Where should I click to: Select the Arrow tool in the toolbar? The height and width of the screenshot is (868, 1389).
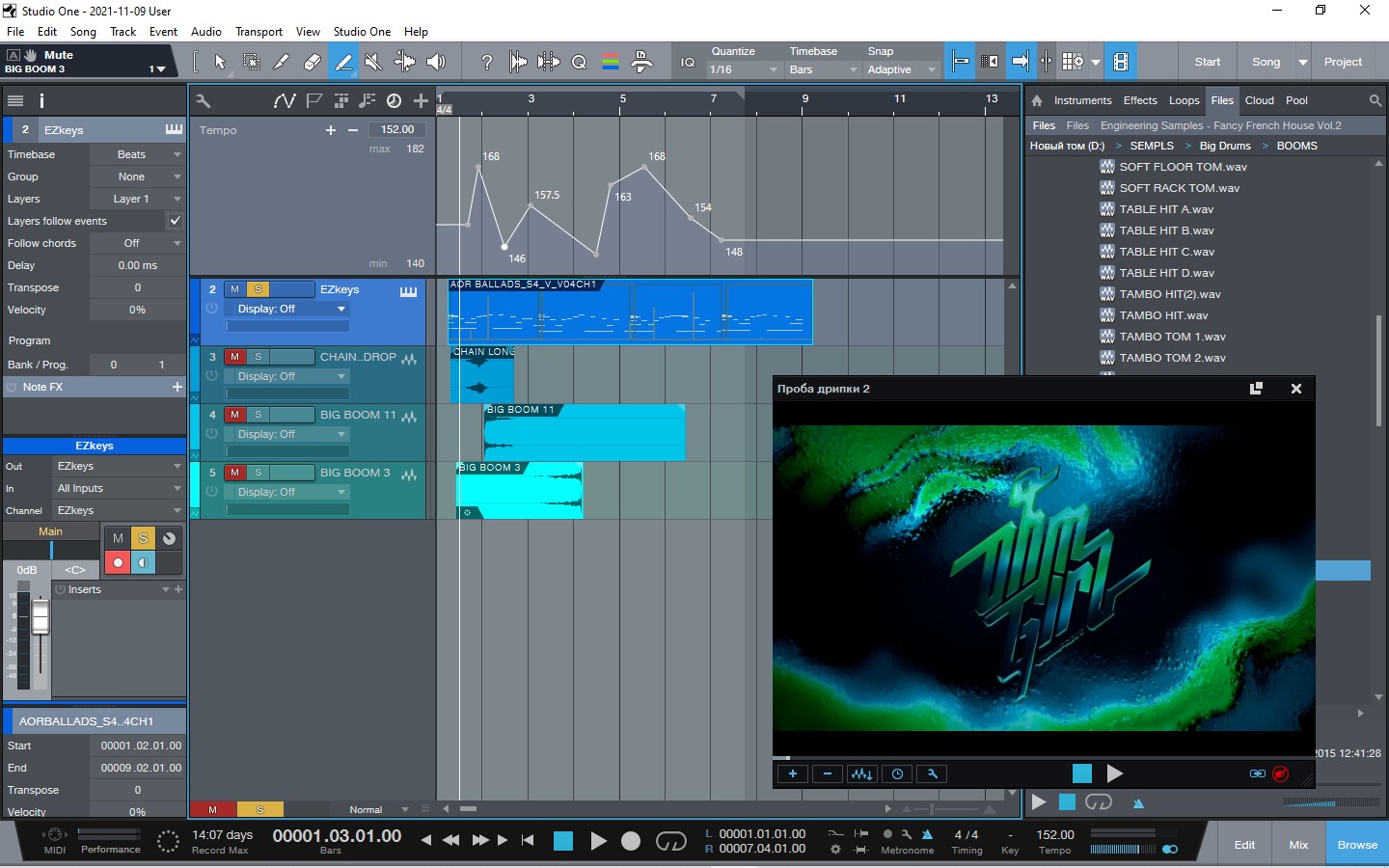point(220,63)
